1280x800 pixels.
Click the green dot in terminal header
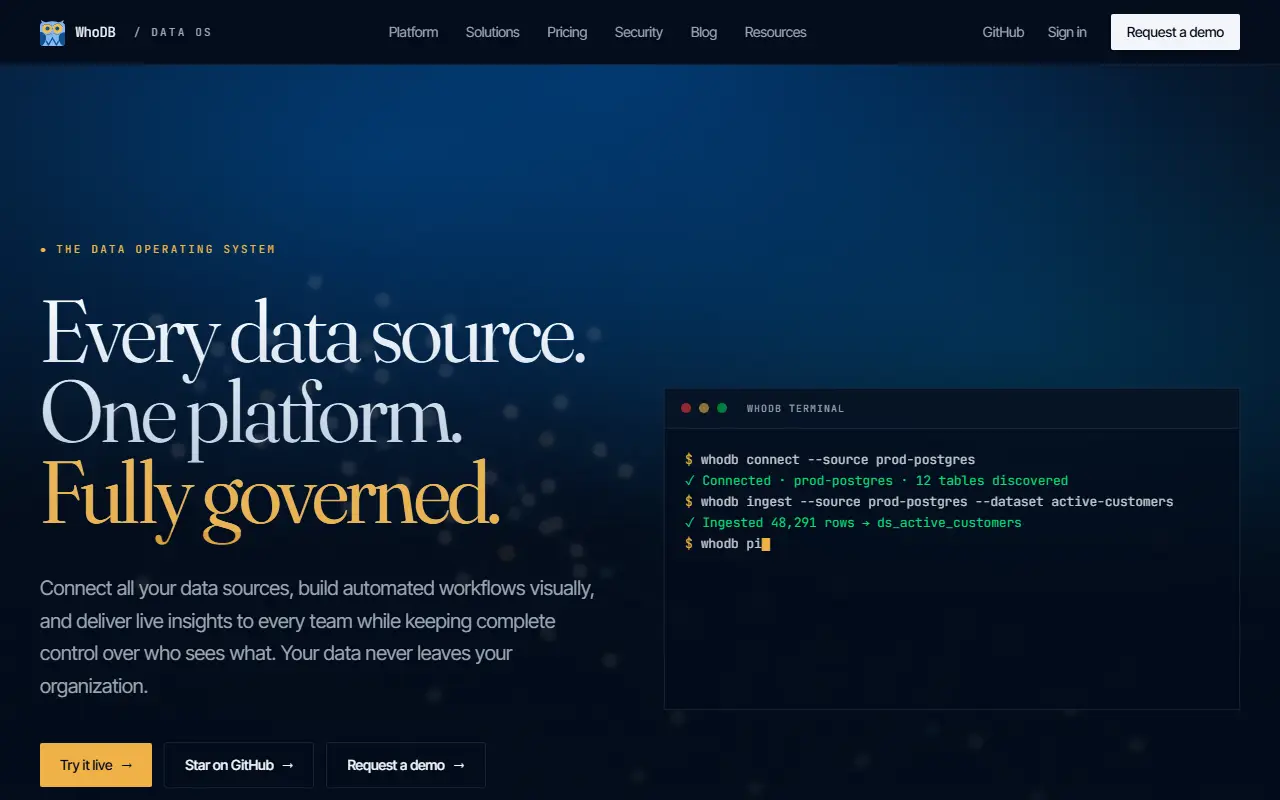[x=722, y=408]
